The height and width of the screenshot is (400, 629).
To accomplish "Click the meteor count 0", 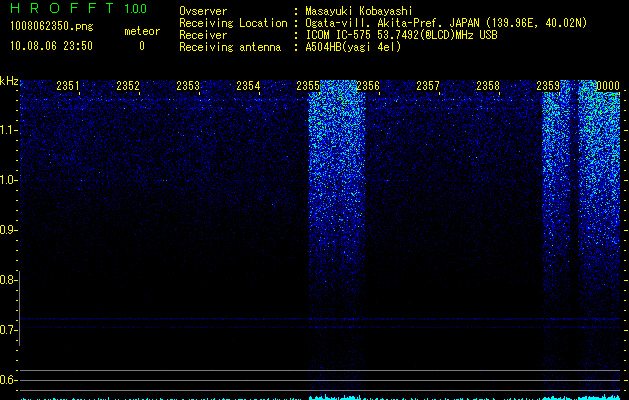I will [x=142, y=46].
